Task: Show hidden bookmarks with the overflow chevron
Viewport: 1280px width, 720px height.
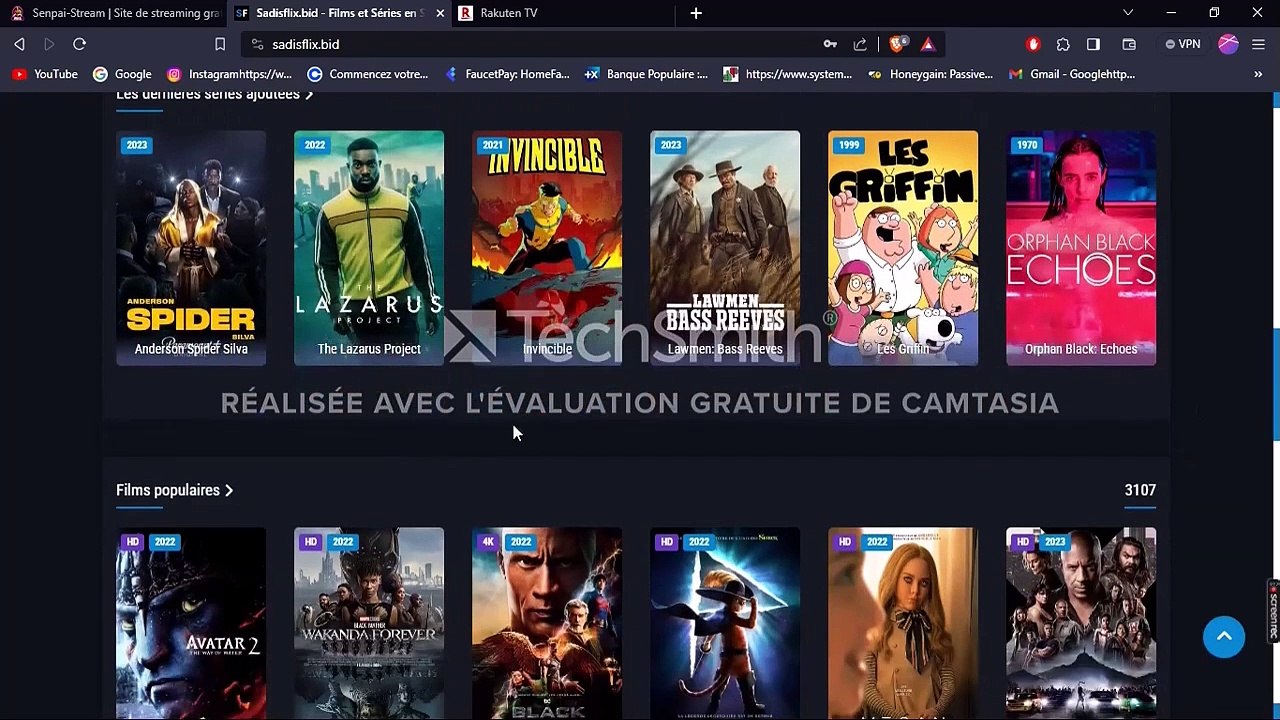Action: [1258, 74]
